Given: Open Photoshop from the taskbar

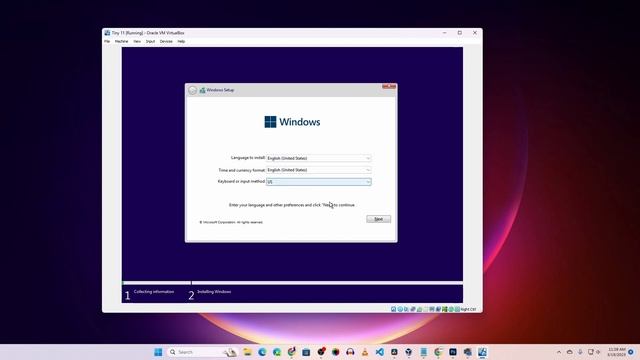Looking at the screenshot, I should (453, 352).
